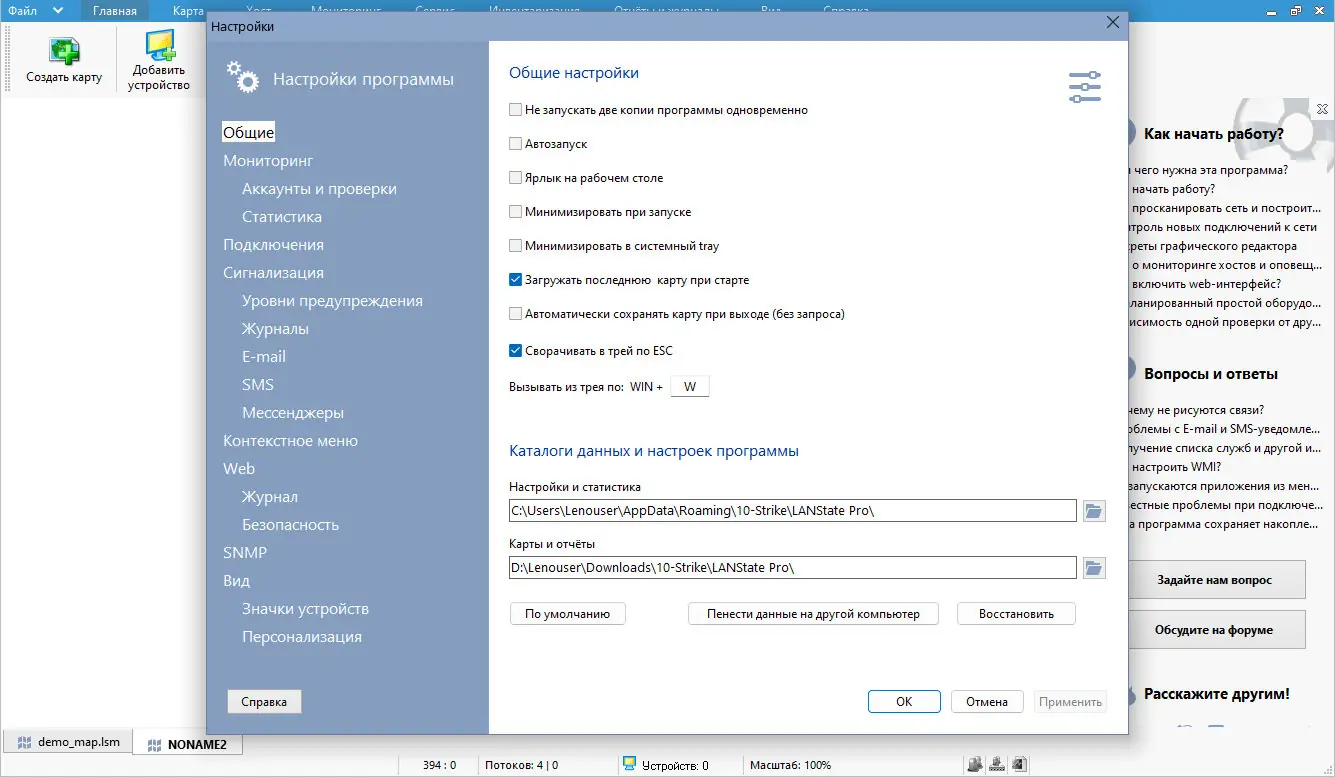Screen dimensions: 1335x777
Task: Enable 'Не запускать две копии программы одновременно'
Action: [516, 110]
